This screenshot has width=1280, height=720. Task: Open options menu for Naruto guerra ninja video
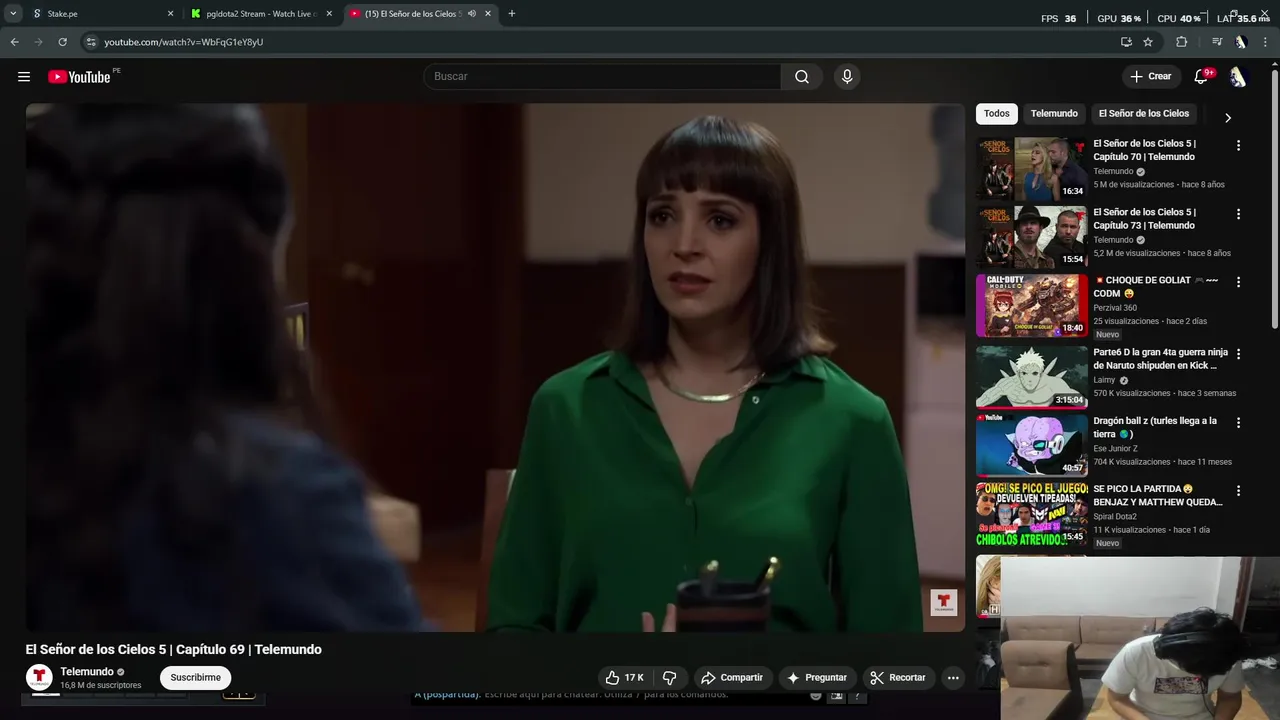tap(1238, 354)
